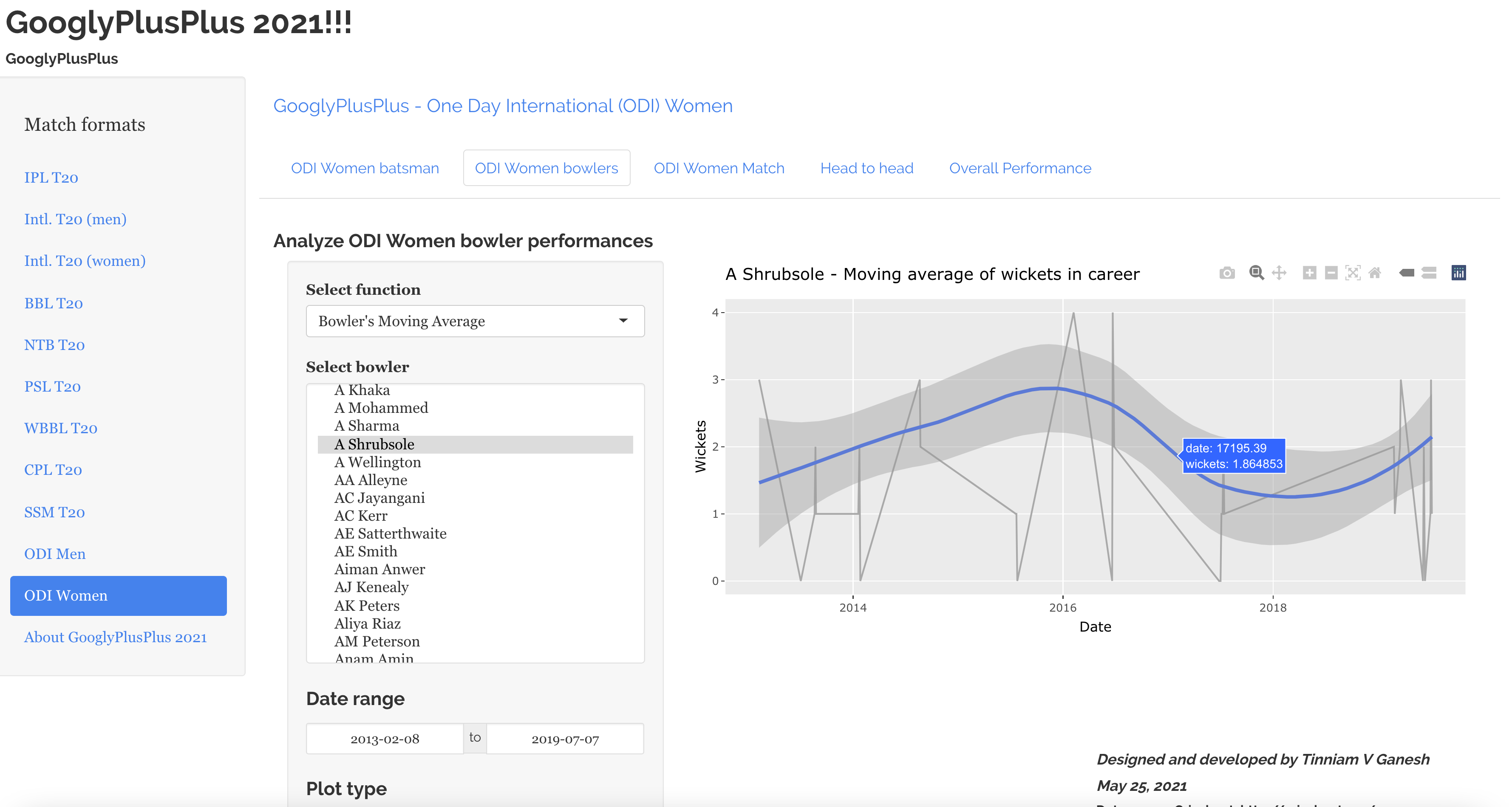Screen dimensions: 1512x807
Task: Choose A Wellington from bowler list
Action: click(x=377, y=463)
